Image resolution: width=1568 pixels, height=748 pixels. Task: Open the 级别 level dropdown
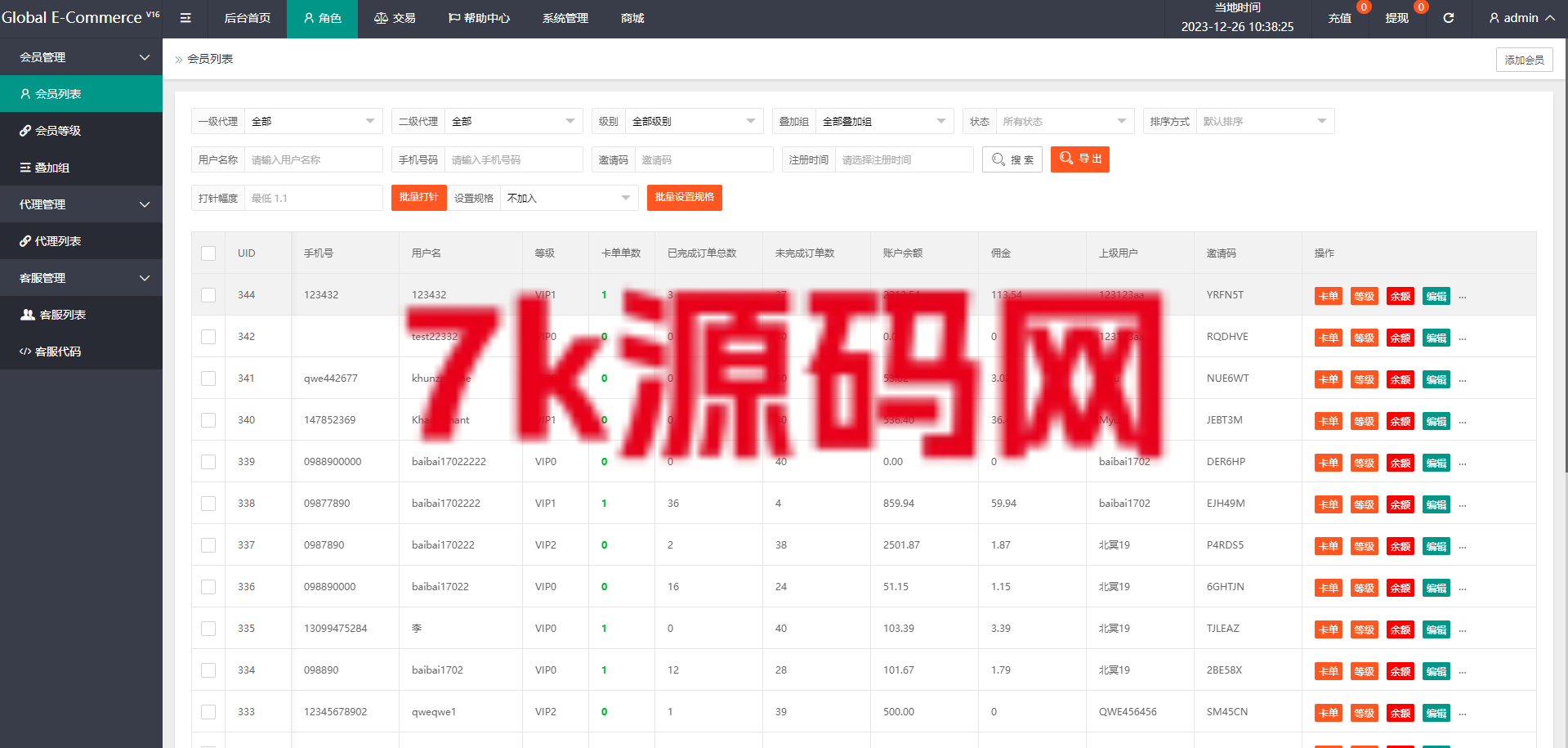695,121
